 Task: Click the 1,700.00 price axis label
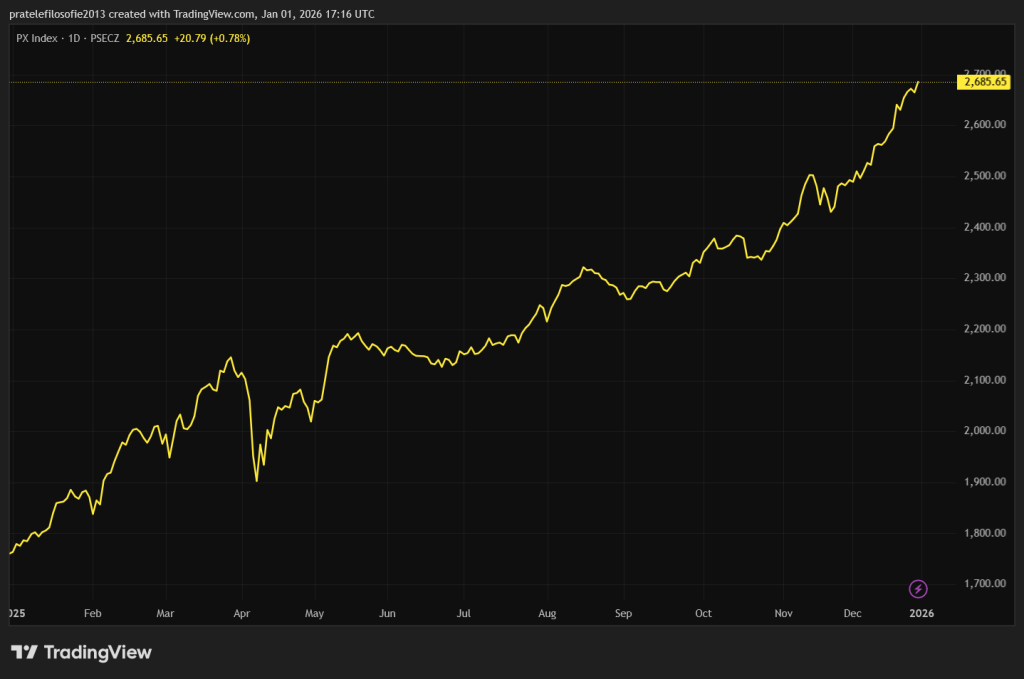click(984, 584)
